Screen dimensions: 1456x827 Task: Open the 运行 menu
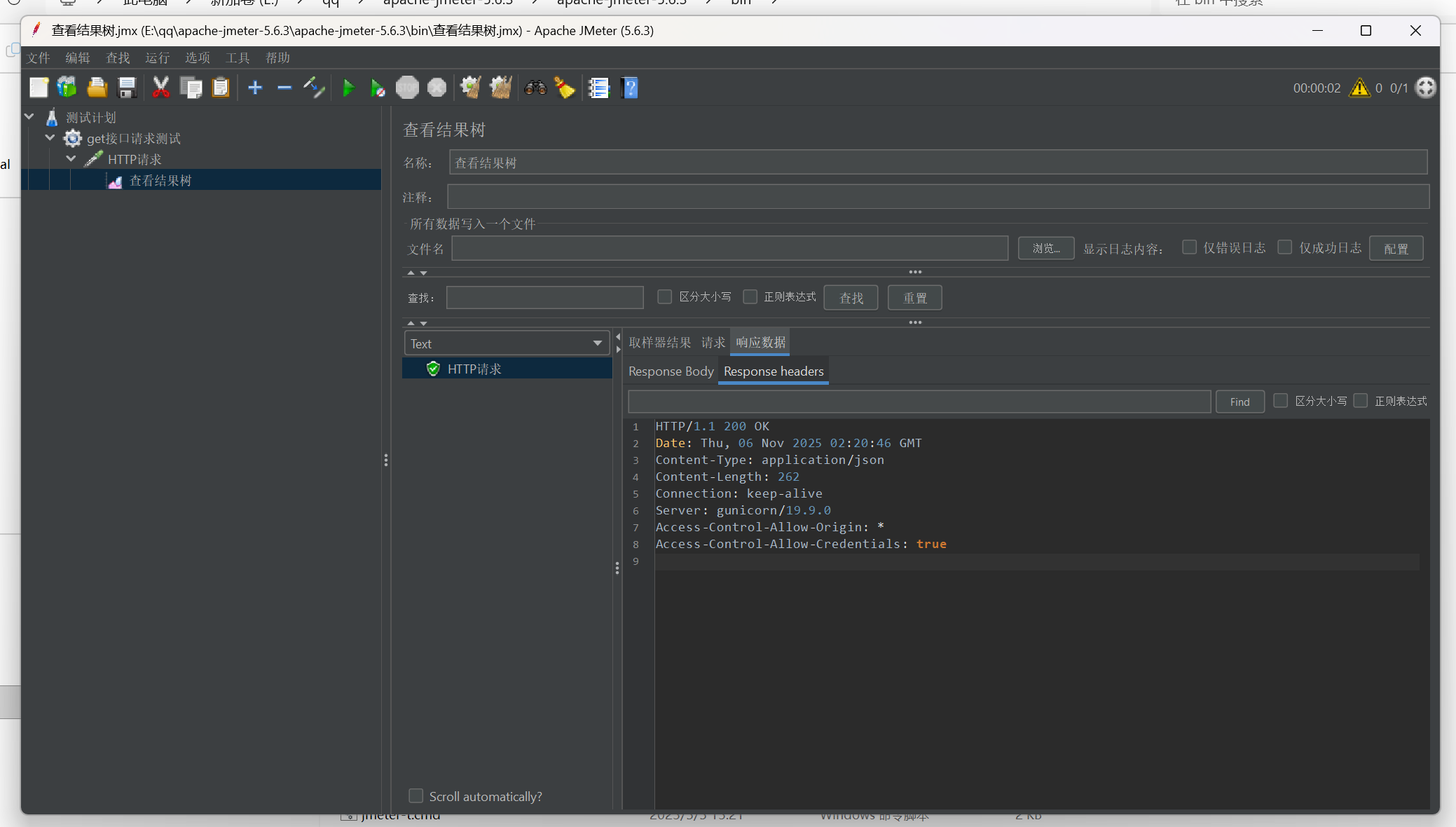click(x=157, y=58)
